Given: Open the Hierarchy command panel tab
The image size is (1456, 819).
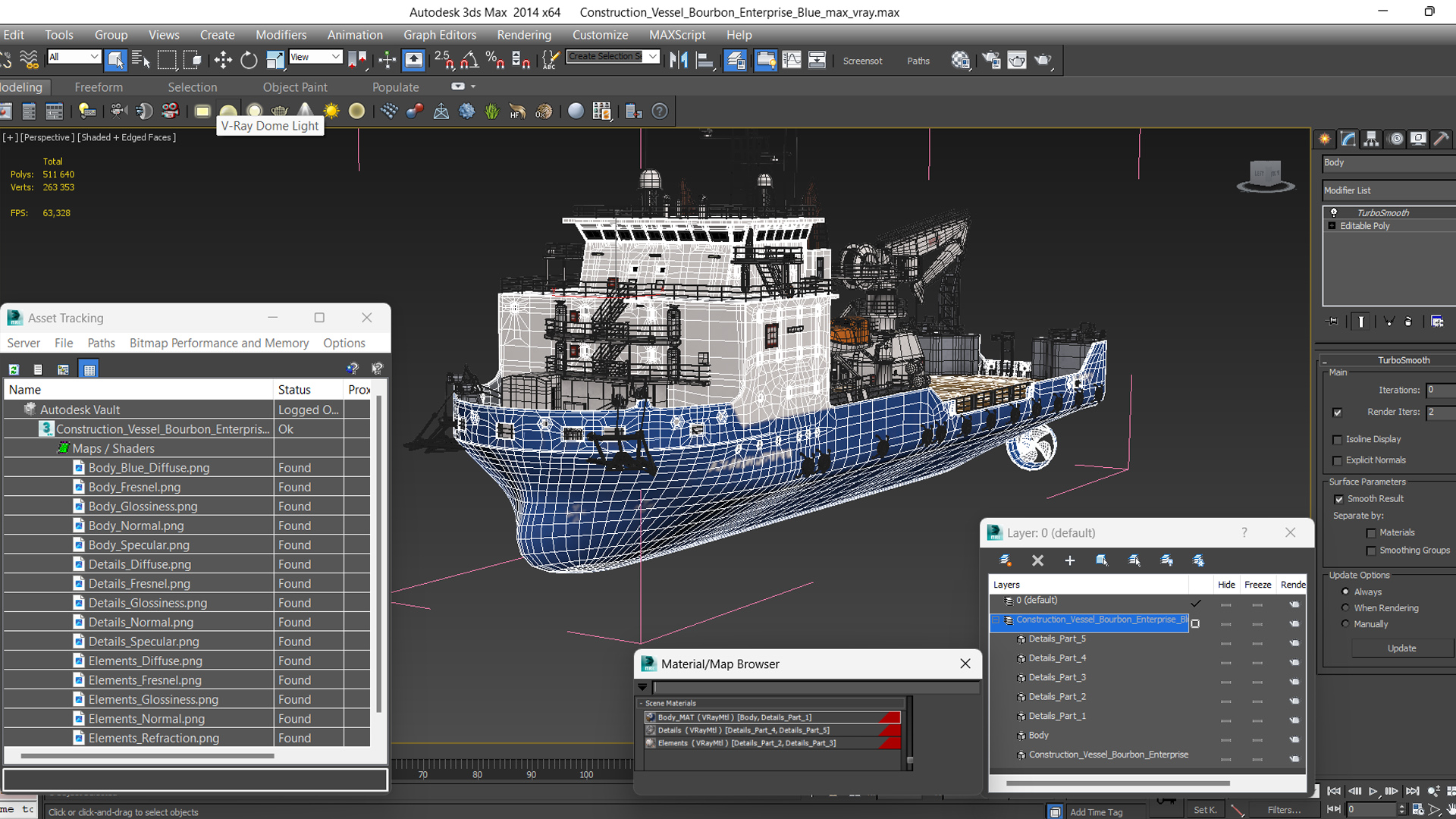Looking at the screenshot, I should (x=1371, y=139).
